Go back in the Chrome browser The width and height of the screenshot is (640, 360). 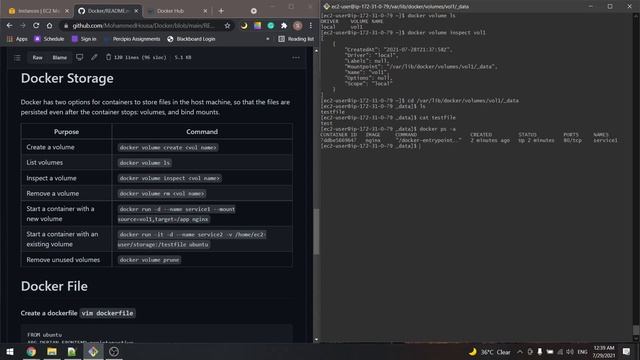tap(9, 25)
